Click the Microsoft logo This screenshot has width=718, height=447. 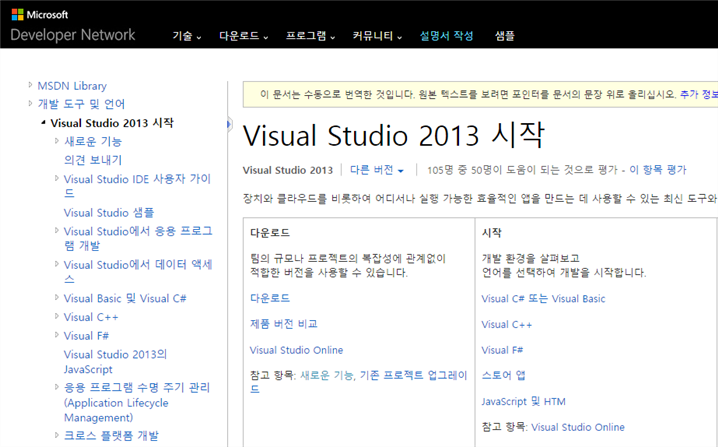[x=40, y=15]
